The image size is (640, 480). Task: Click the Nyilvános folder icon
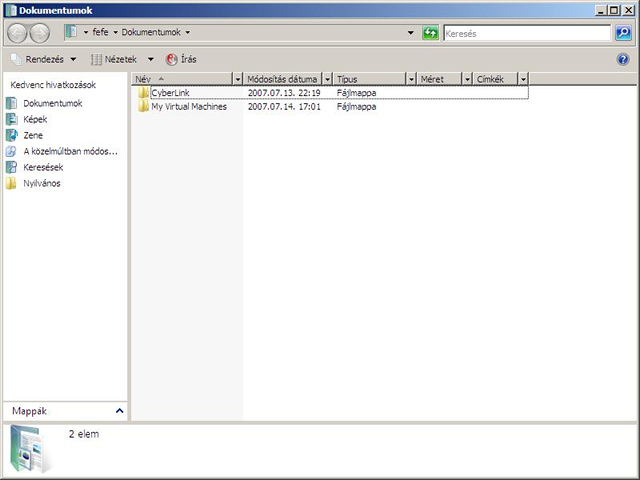tap(11, 183)
